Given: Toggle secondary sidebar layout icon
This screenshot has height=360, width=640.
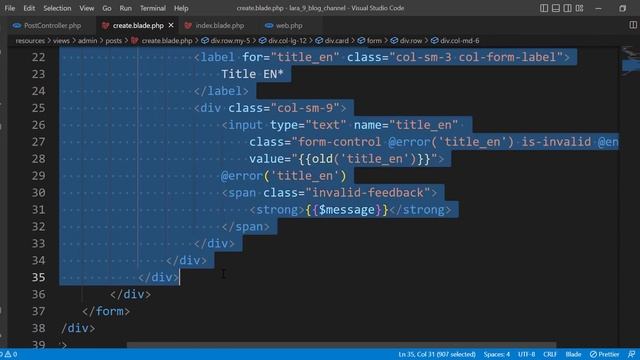Looking at the screenshot, I should click(x=567, y=8).
